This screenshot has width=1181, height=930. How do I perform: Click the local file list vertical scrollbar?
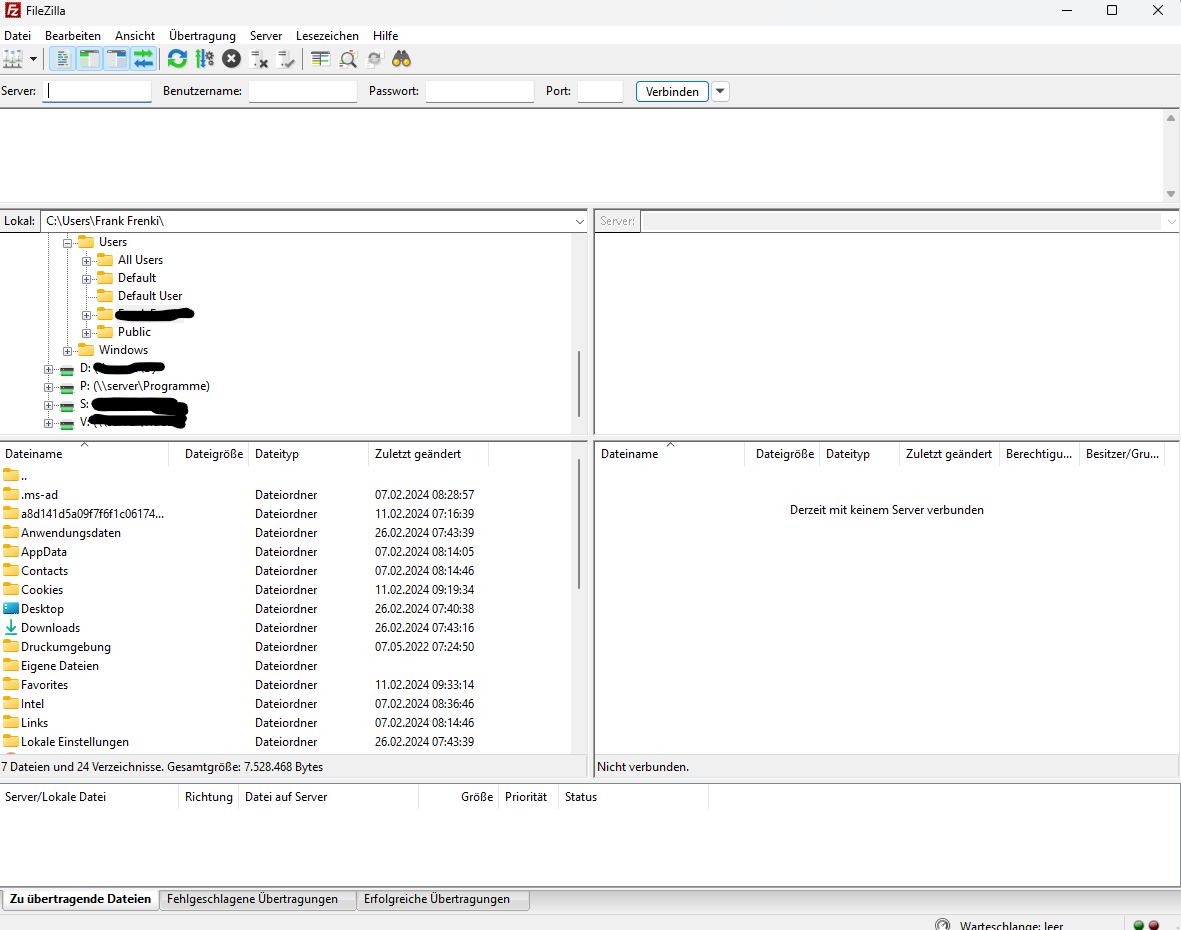coord(578,523)
